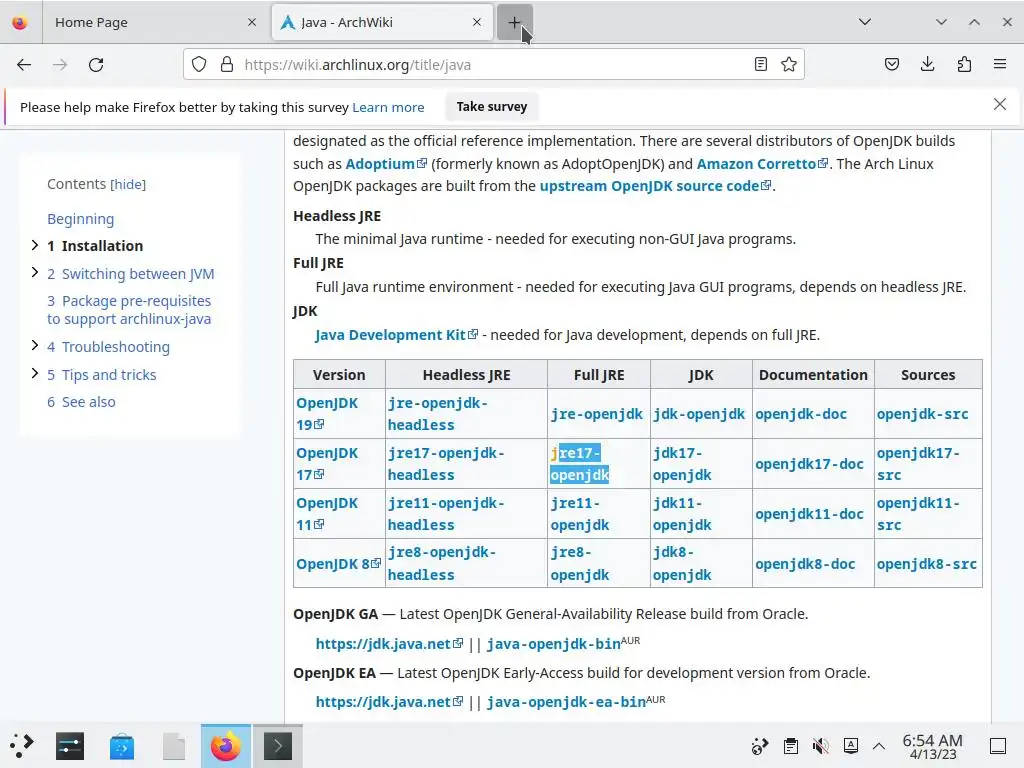Open the clock showing 6:54 AM
The width and height of the screenshot is (1024, 768).
point(933,746)
